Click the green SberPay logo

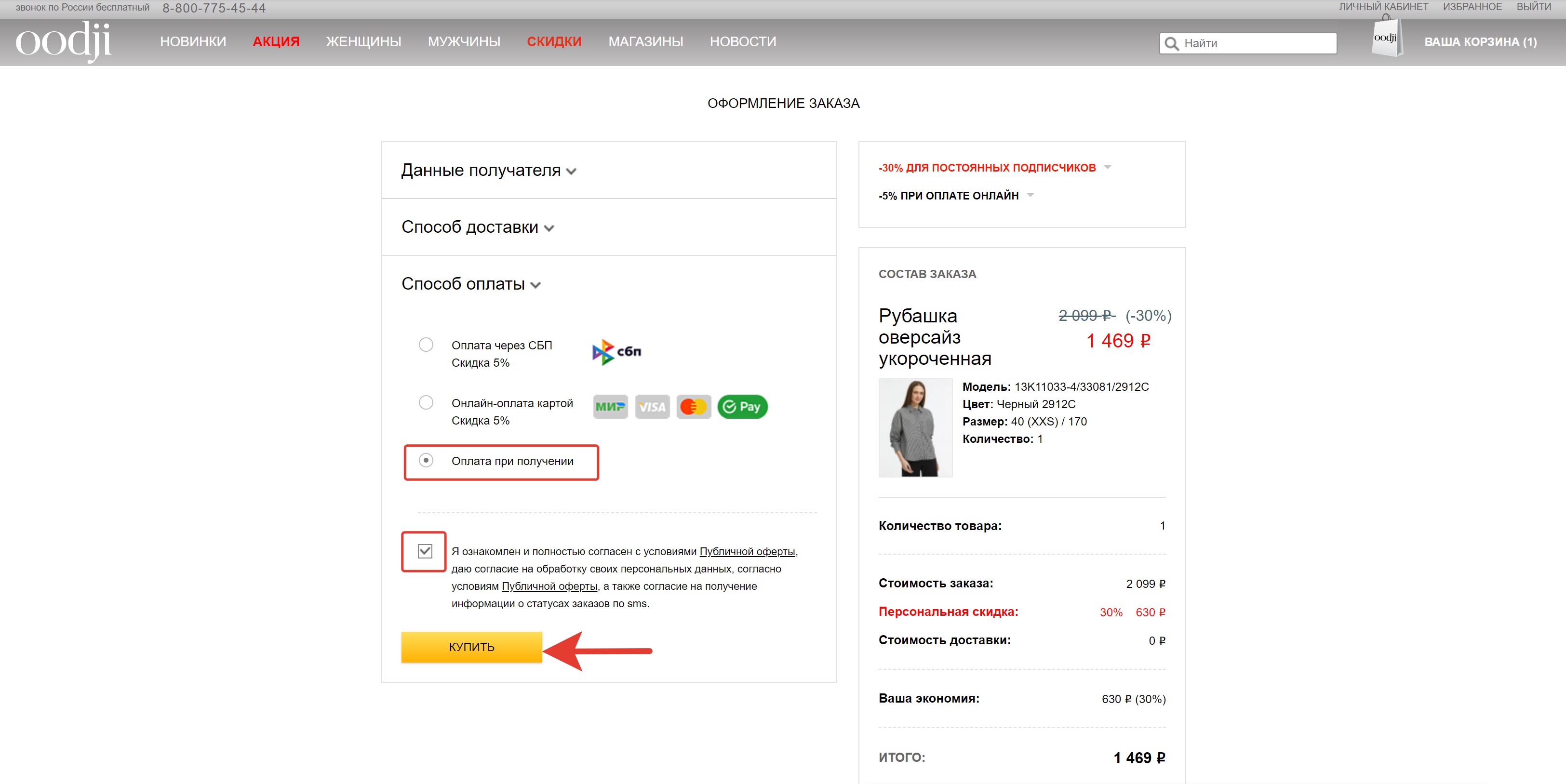(742, 407)
